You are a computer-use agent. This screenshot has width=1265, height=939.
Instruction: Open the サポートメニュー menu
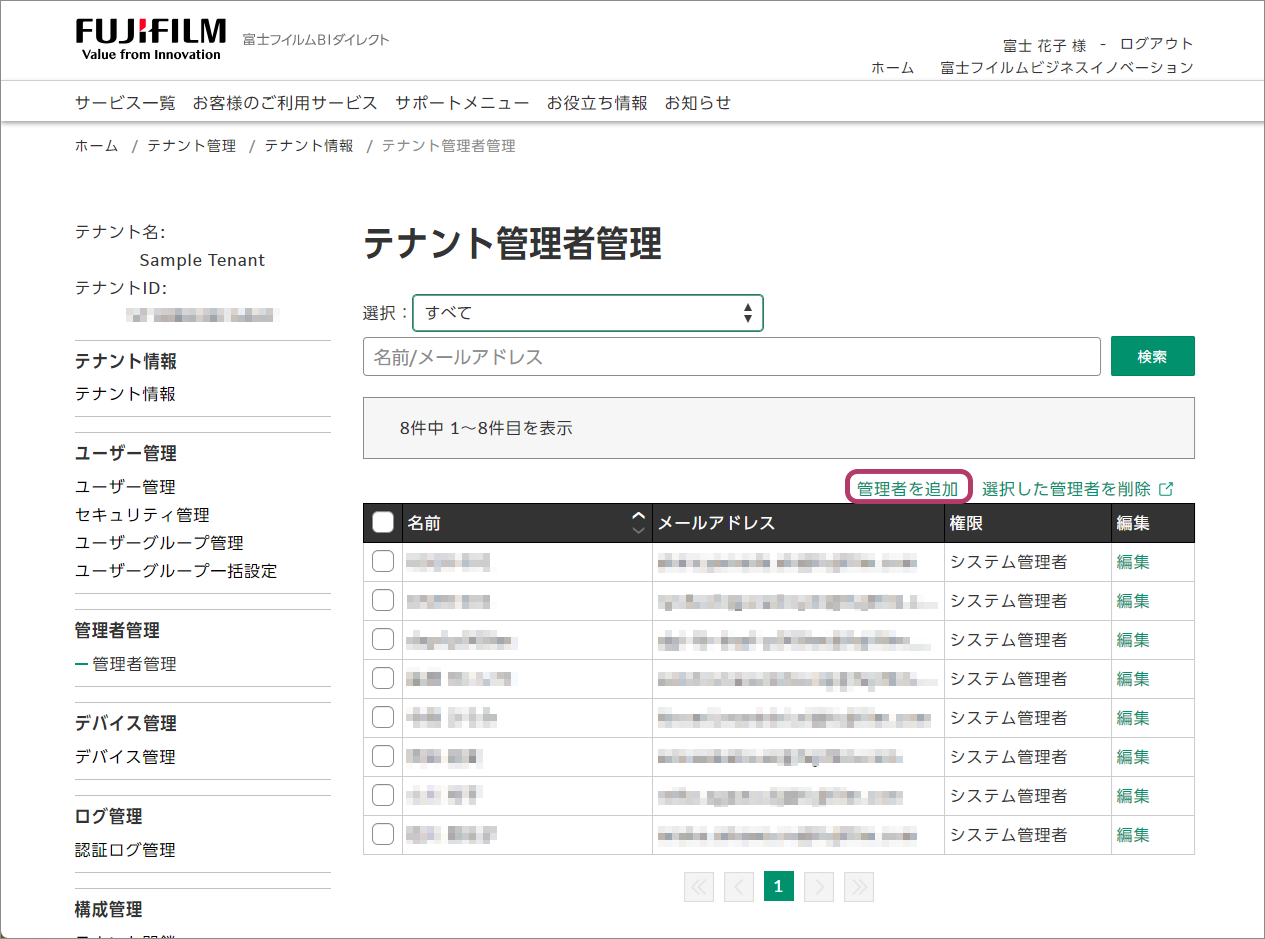coord(462,103)
